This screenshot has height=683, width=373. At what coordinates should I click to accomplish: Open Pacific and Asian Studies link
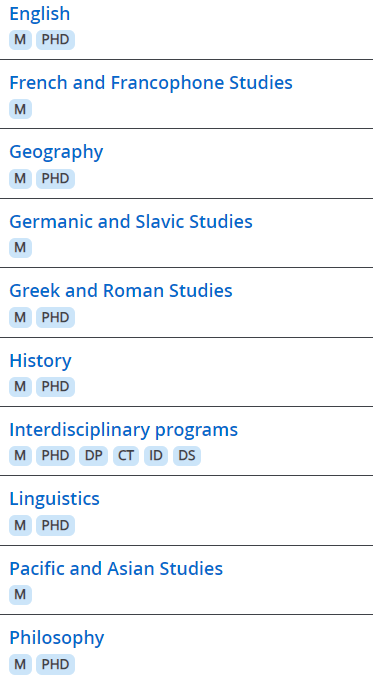point(116,569)
